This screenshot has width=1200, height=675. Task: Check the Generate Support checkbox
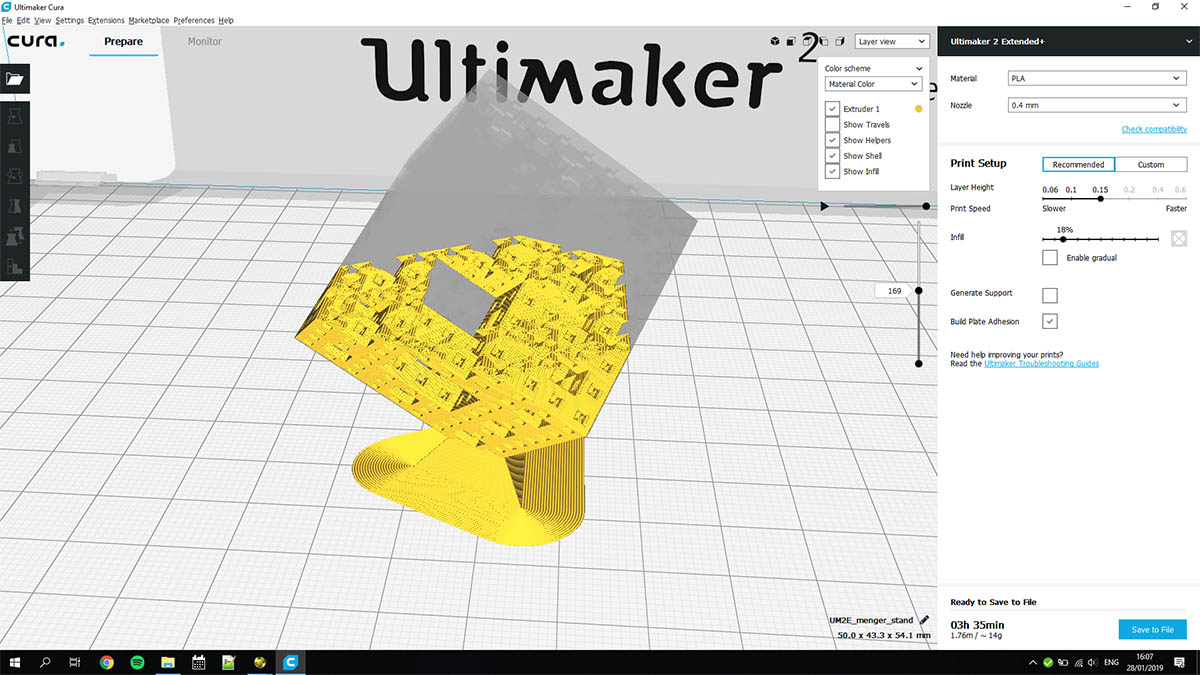click(x=1050, y=295)
